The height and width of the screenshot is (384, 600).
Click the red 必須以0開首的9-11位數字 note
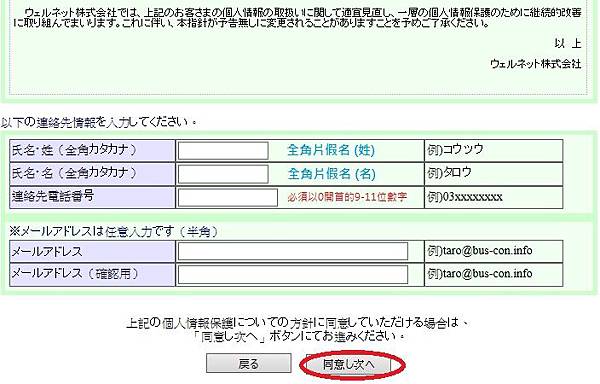pyautogui.click(x=347, y=197)
